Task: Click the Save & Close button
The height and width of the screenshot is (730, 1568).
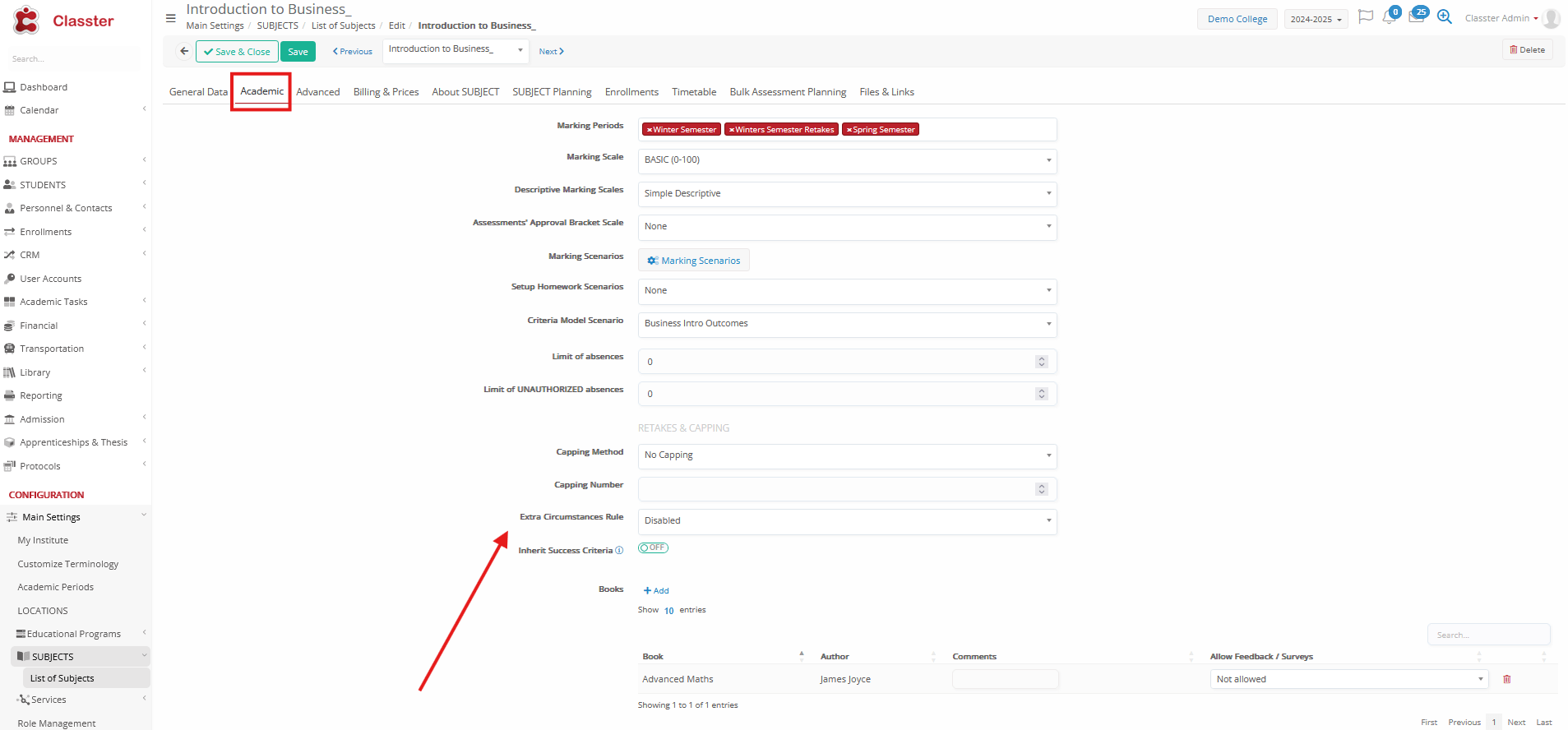Action: [x=237, y=52]
